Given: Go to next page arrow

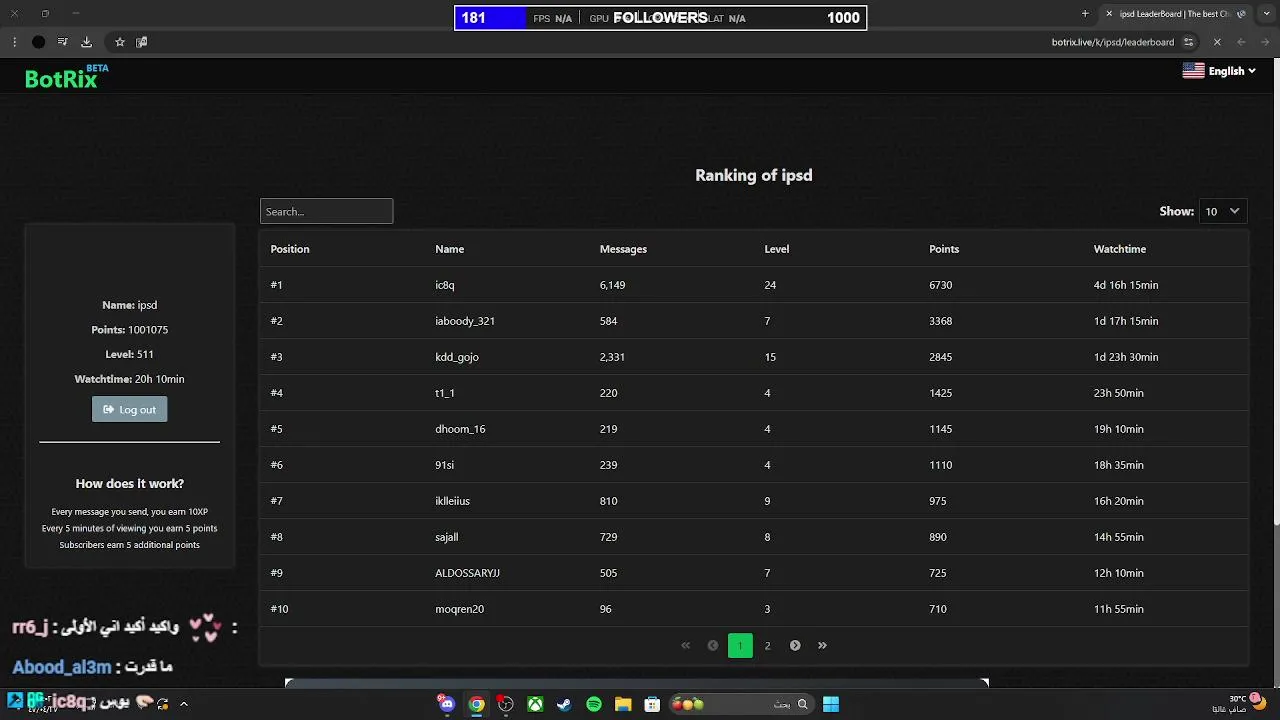Looking at the screenshot, I should click(x=795, y=645).
